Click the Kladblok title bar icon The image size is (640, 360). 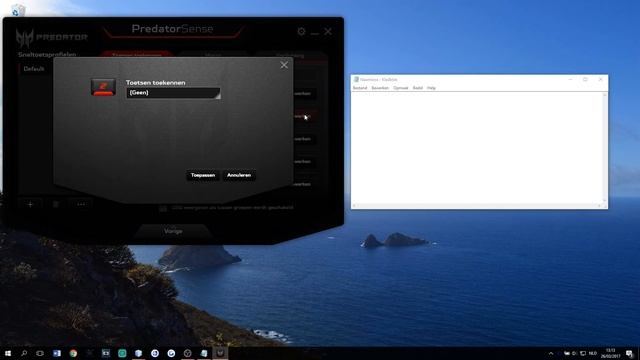pos(356,80)
